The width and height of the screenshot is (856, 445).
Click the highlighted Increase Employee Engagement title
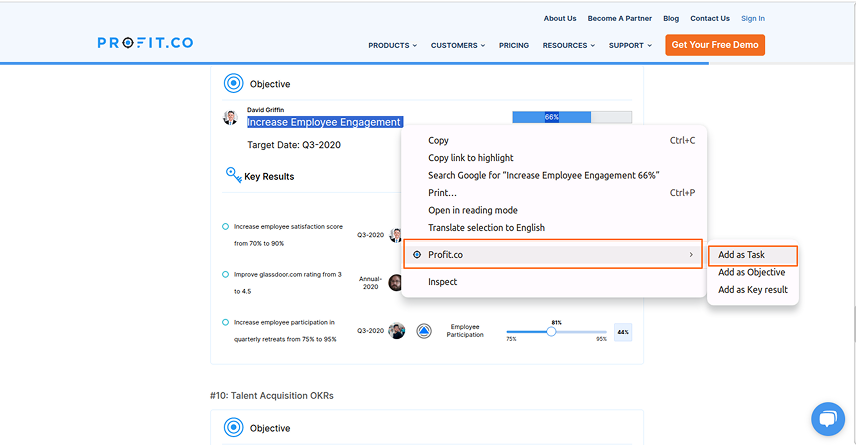click(x=324, y=122)
